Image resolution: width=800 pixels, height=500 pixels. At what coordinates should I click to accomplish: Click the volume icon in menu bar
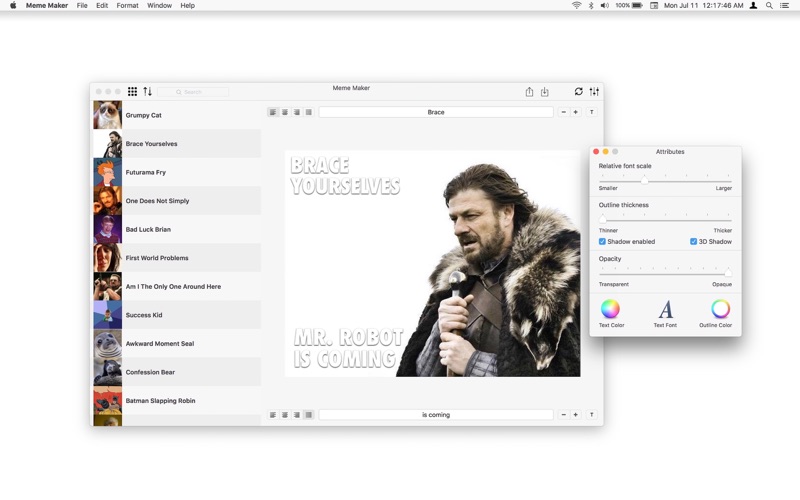605,6
